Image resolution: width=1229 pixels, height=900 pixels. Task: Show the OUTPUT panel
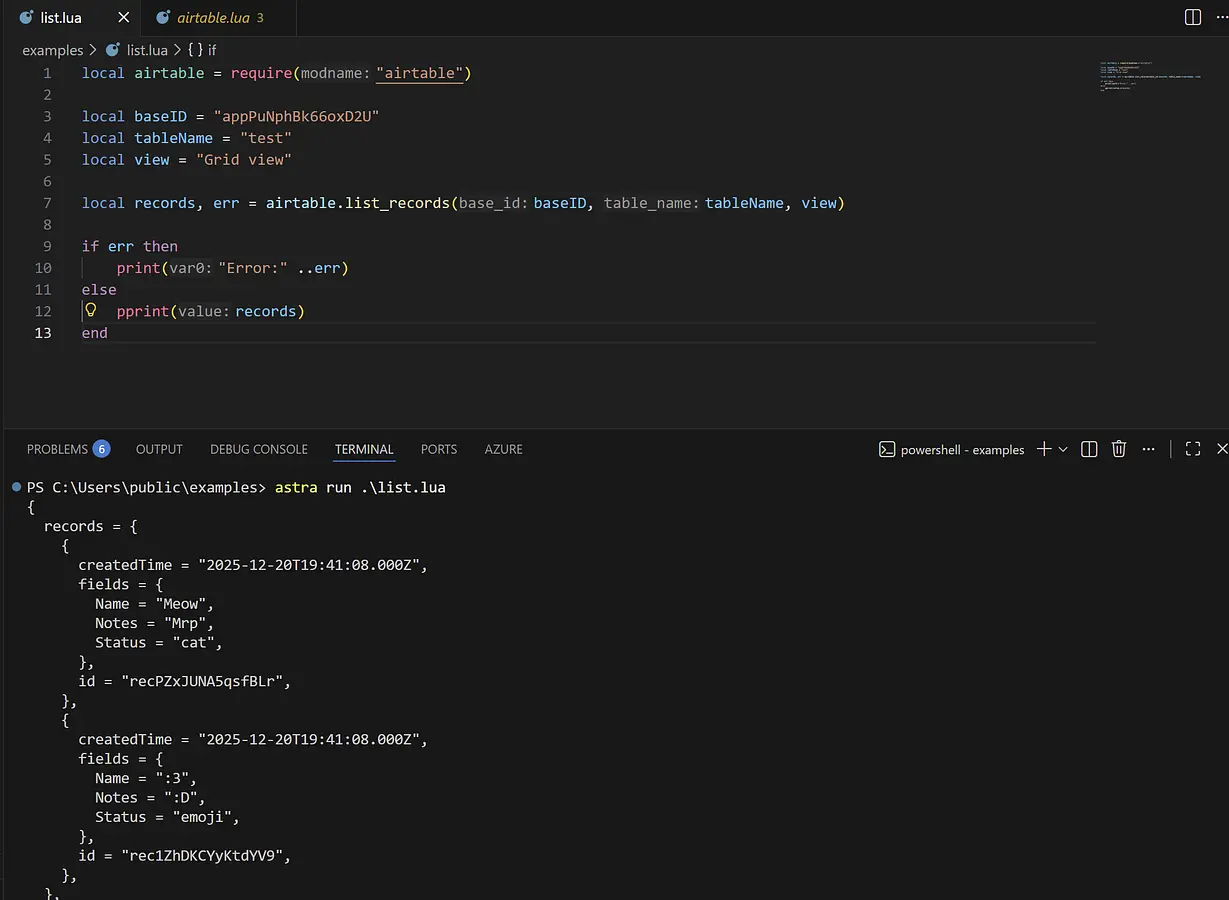point(159,449)
